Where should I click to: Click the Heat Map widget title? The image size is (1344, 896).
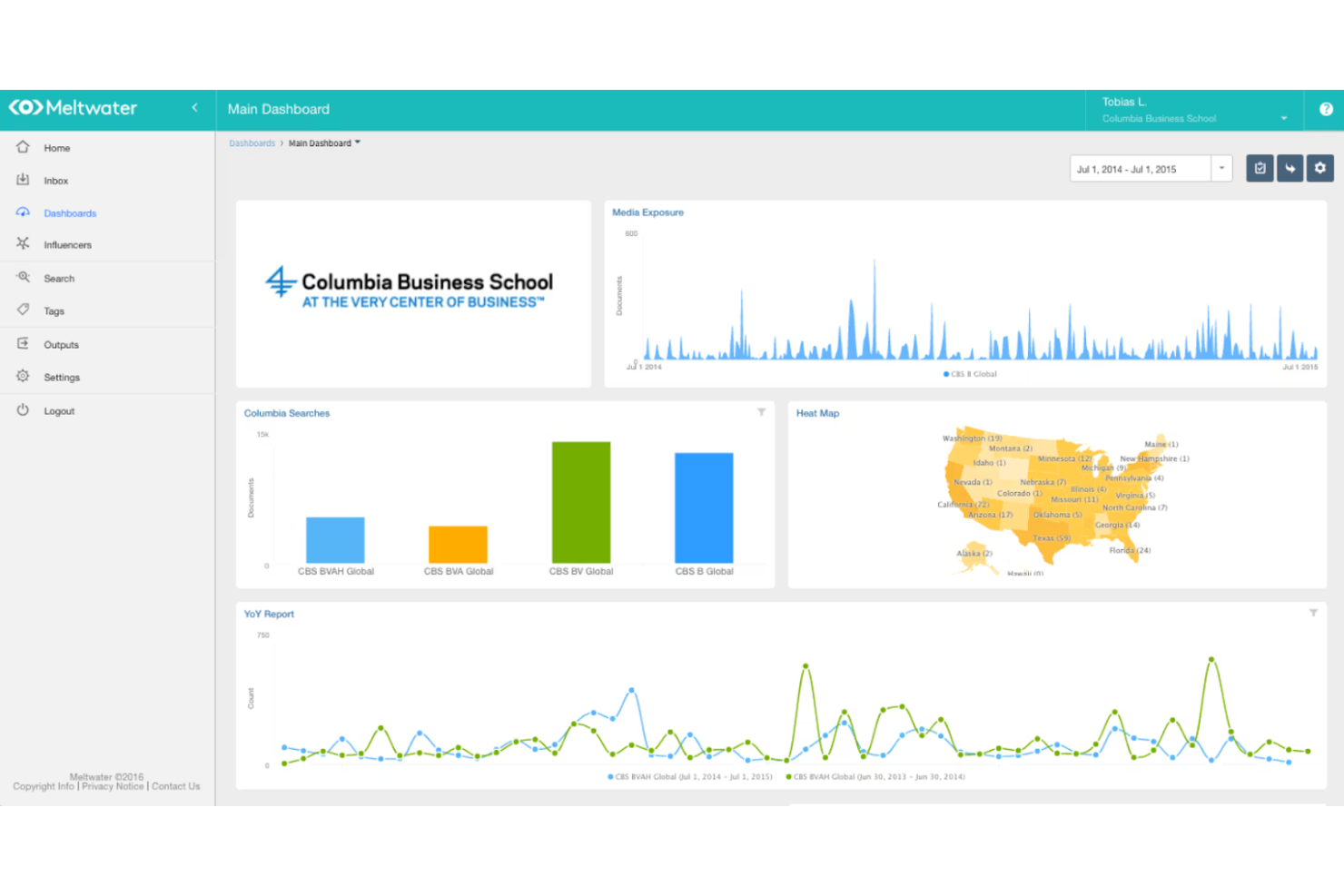pyautogui.click(x=817, y=413)
